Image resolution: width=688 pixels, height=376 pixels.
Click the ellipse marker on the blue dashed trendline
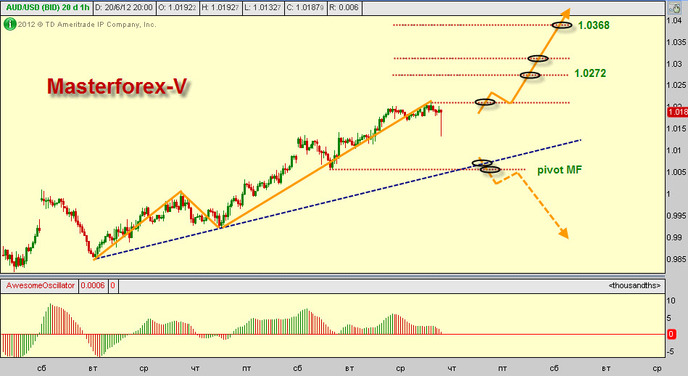482,163
